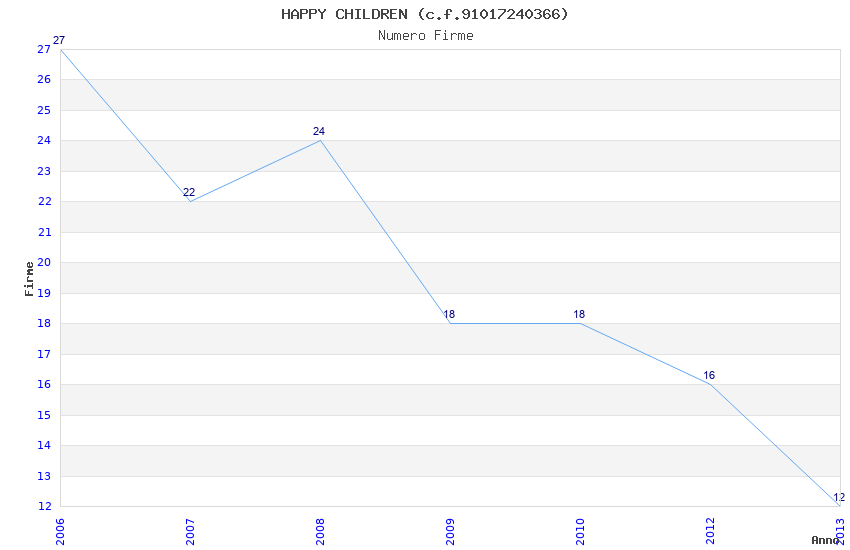The image size is (850, 550).
Task: Select the 2010 year label on x-axis
Action: (580, 532)
